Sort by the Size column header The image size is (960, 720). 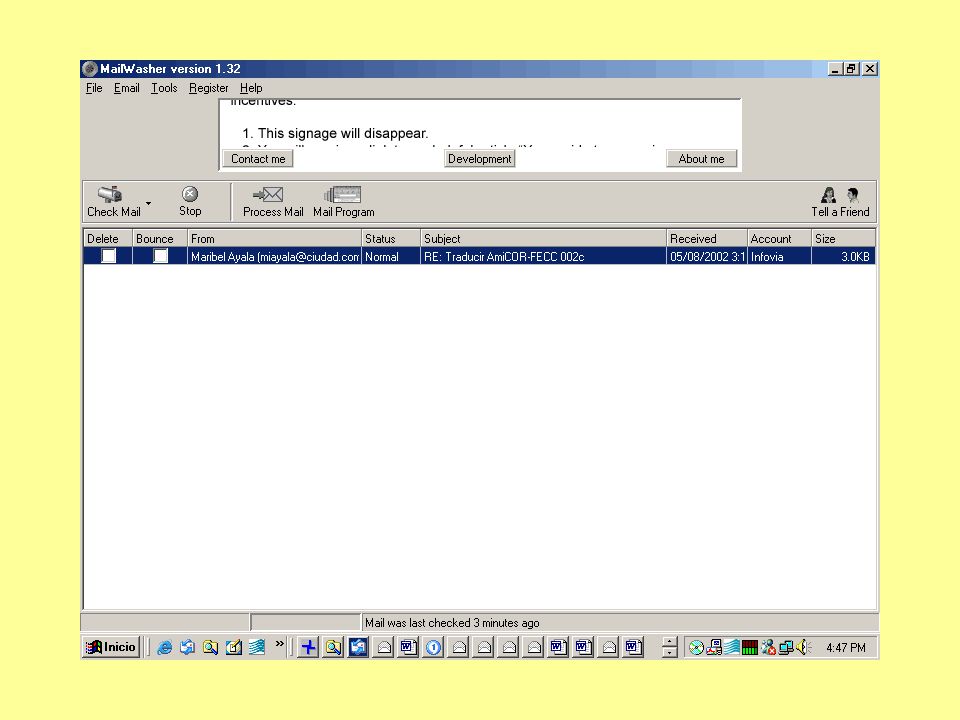844,238
